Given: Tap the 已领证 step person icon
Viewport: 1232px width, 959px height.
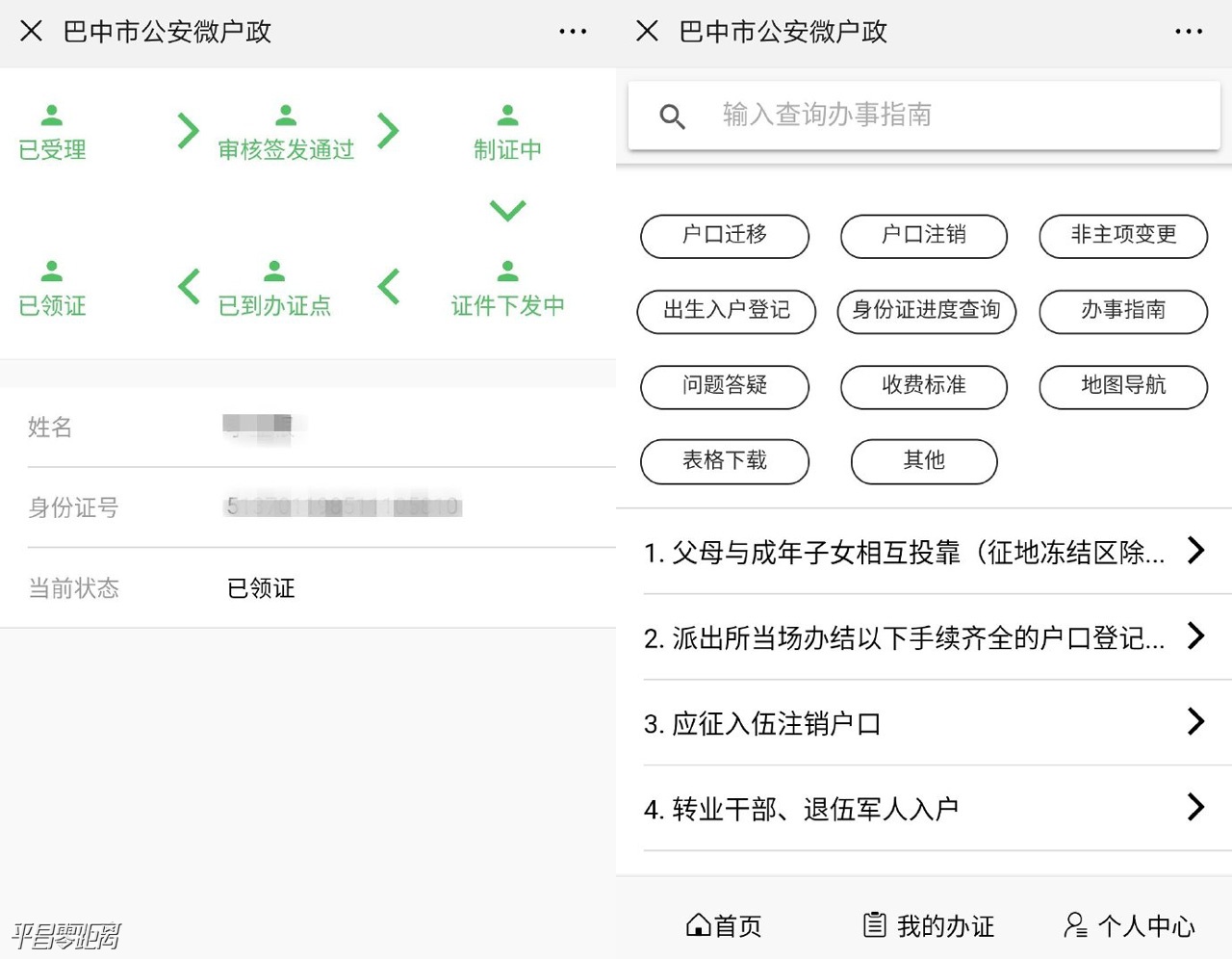Looking at the screenshot, I should [52, 271].
